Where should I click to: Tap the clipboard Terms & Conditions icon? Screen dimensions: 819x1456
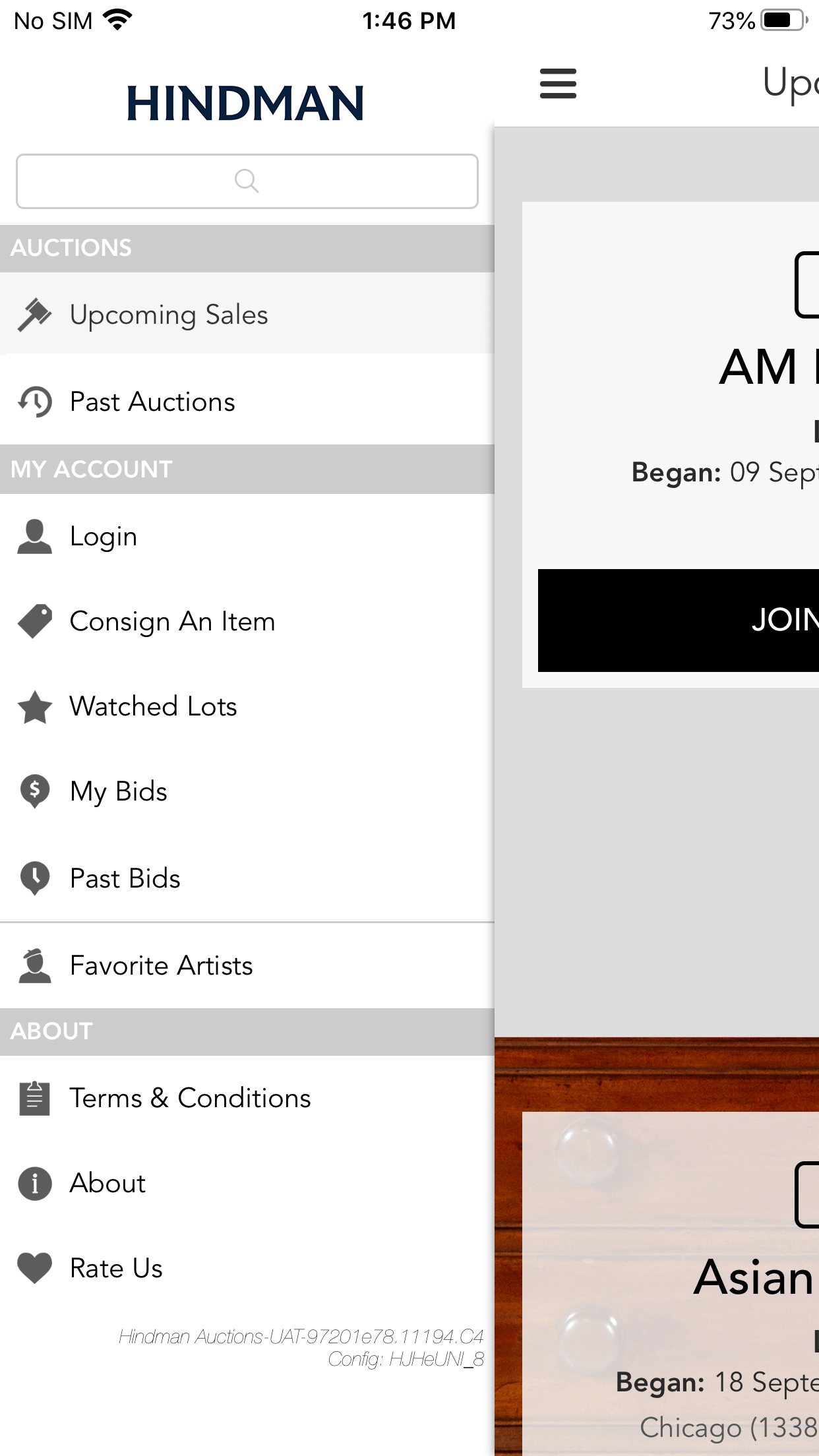point(34,1098)
